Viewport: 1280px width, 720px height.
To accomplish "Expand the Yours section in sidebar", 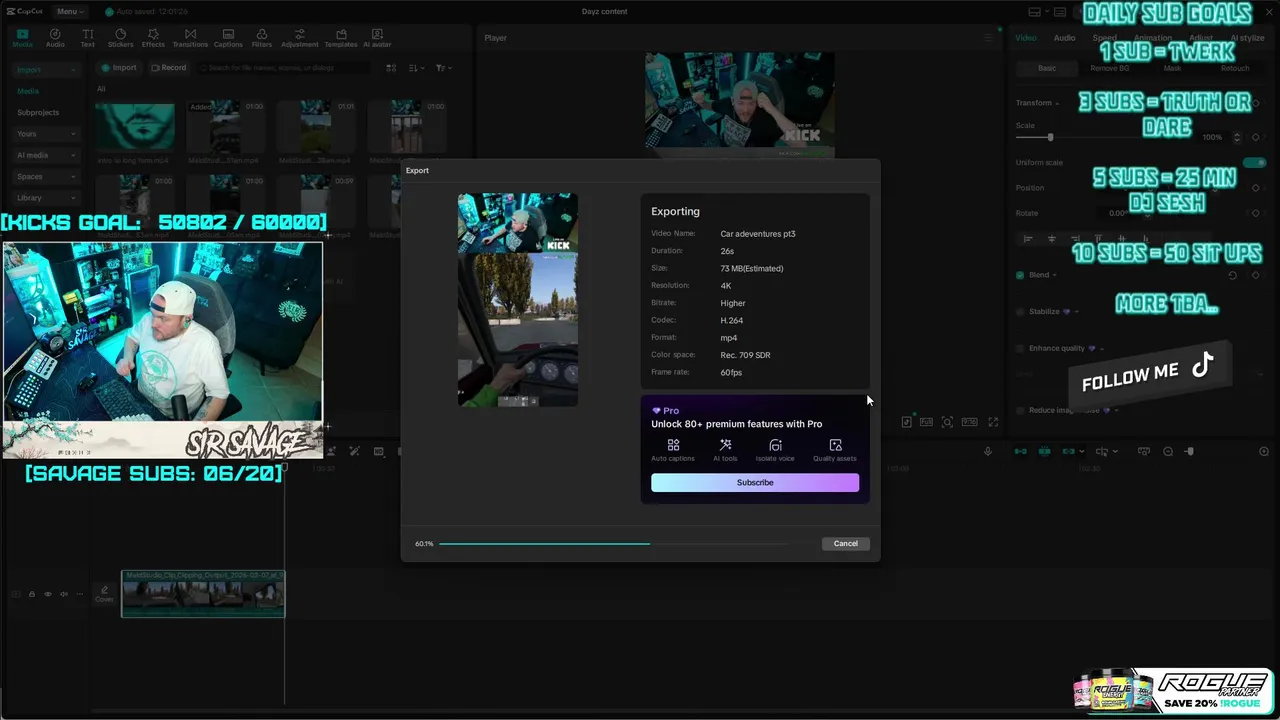I will [x=45, y=134].
